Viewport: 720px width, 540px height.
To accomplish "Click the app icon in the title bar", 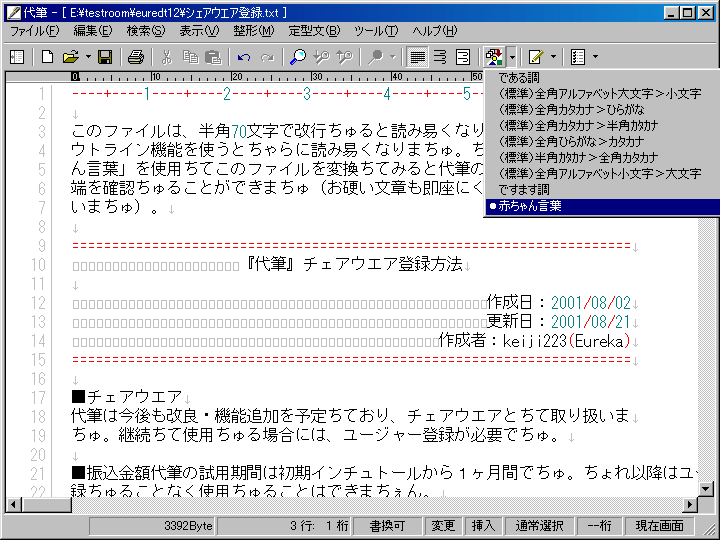I will pos(14,12).
